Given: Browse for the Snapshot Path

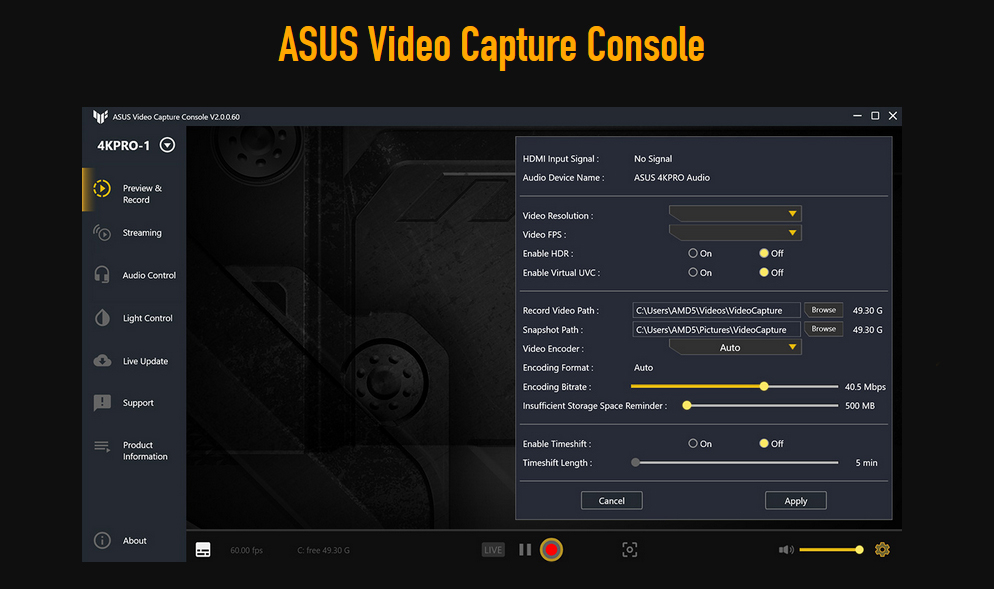Looking at the screenshot, I should [x=823, y=329].
